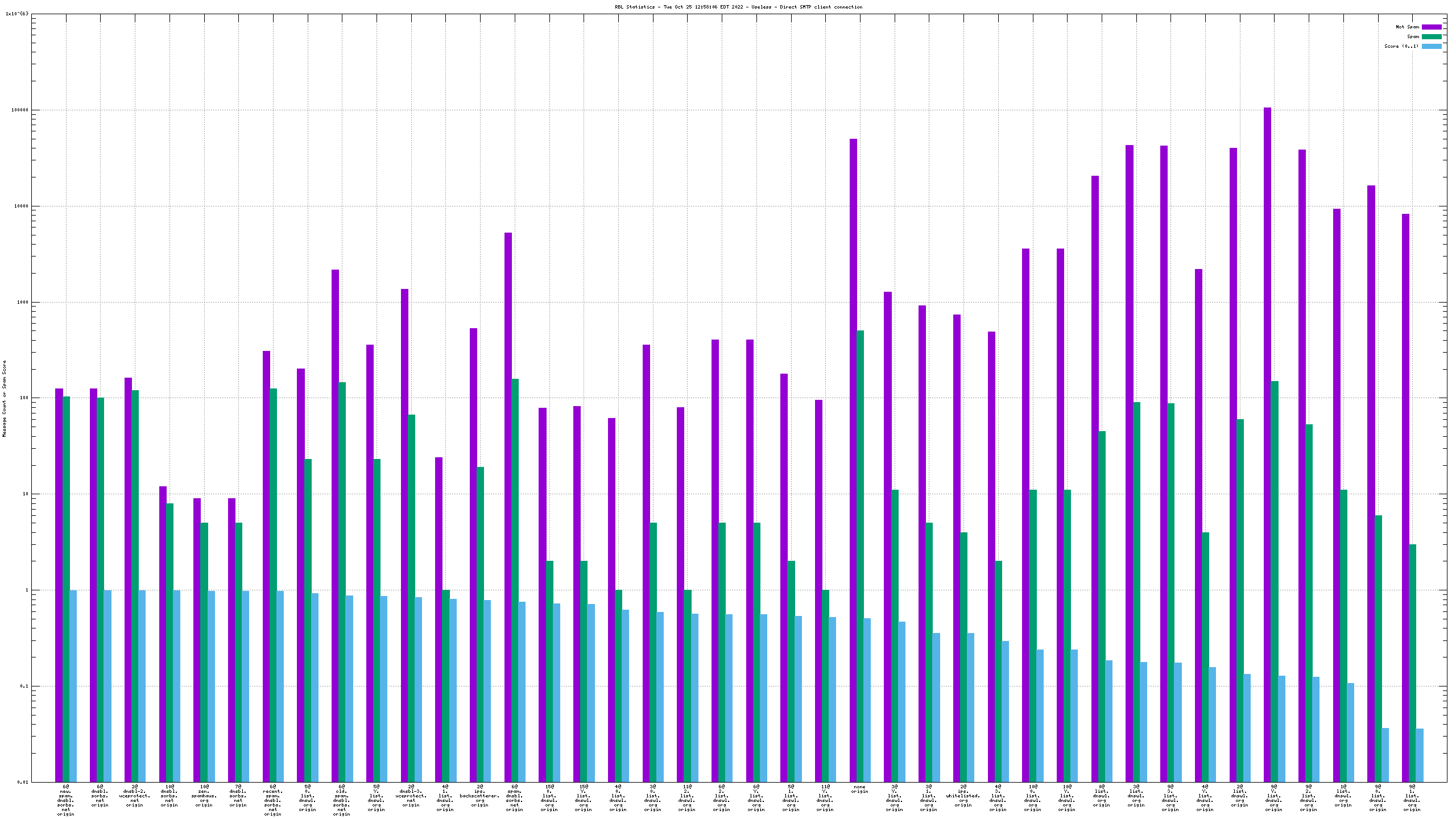This screenshot has height=819, width=1456.
Task: Click the green Spam legend swatch
Action: tap(1432, 36)
